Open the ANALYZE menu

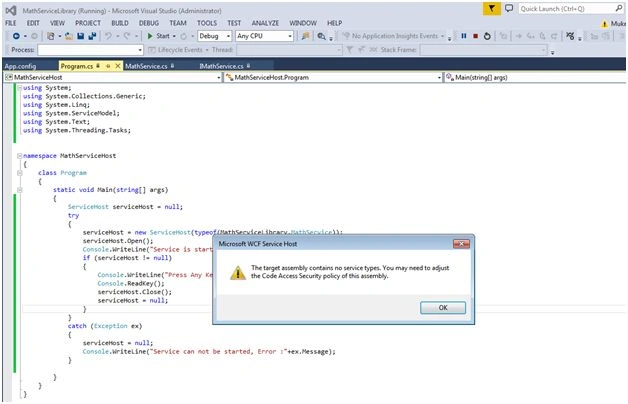pos(265,23)
